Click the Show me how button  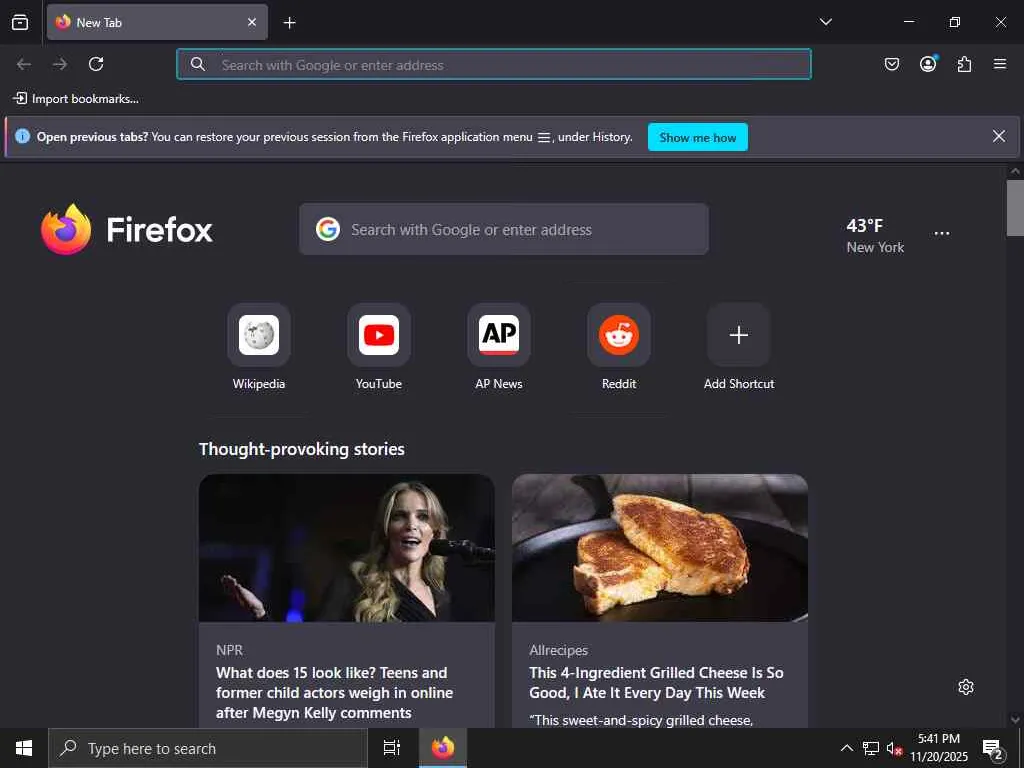(697, 137)
